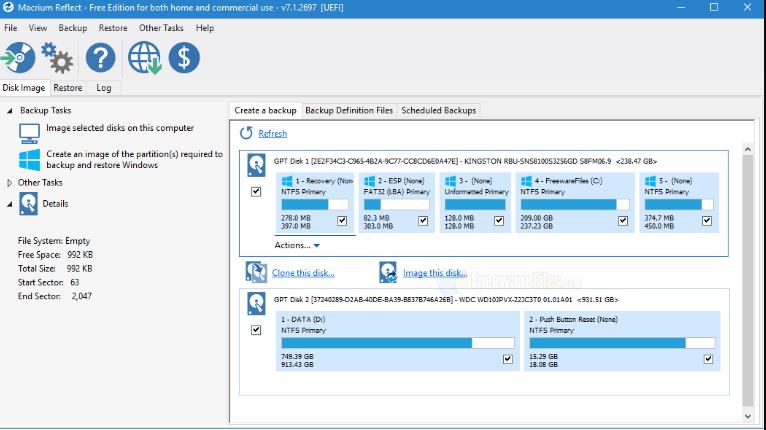Screen dimensions: 766x430
Task: Open the View menu
Action: pyautogui.click(x=38, y=28)
